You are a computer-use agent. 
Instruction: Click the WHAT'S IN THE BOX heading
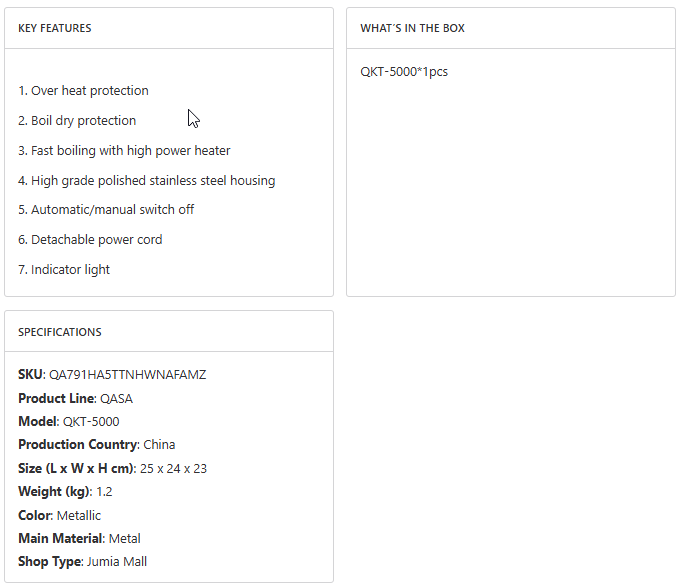pyautogui.click(x=412, y=28)
